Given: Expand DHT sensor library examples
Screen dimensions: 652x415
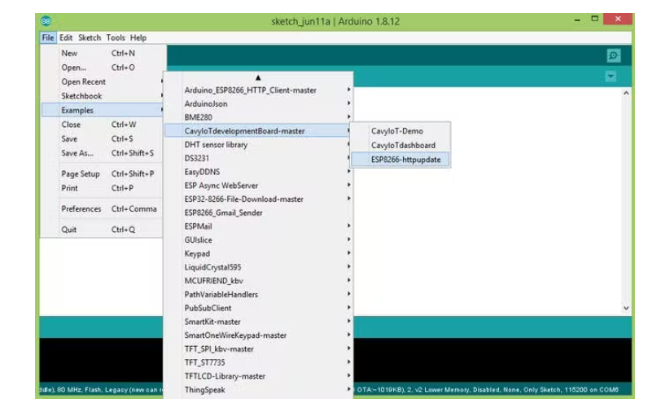Looking at the screenshot, I should coord(259,145).
